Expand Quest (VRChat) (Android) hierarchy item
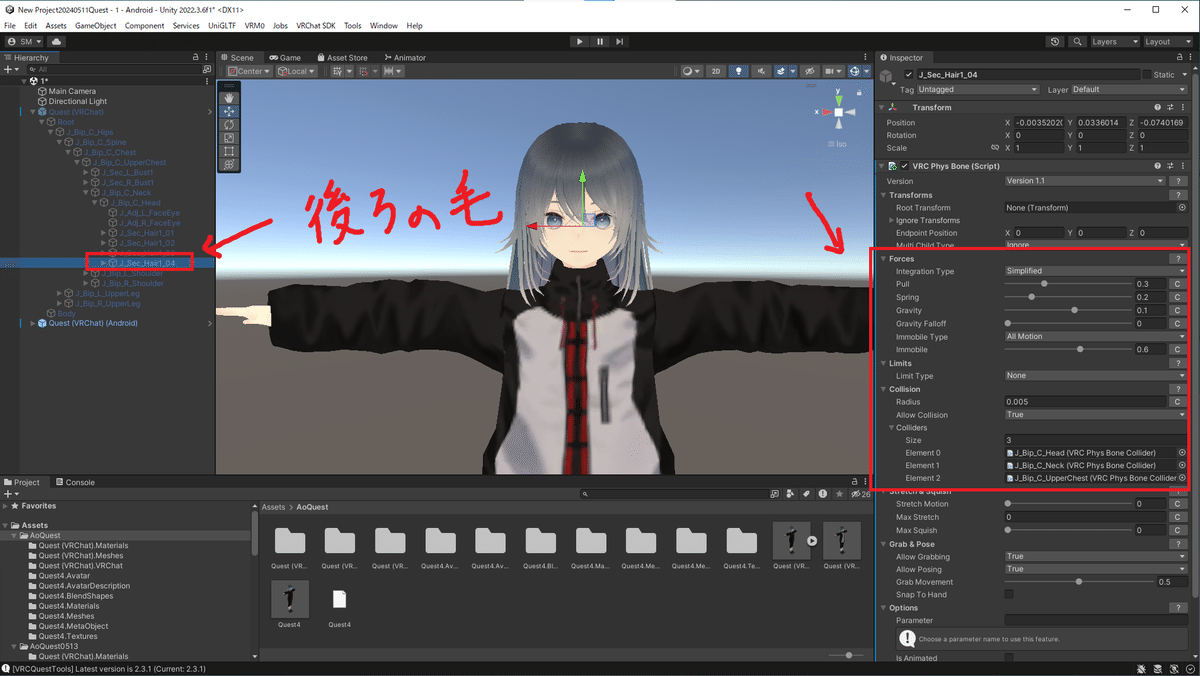Image resolution: width=1200 pixels, height=676 pixels. point(33,323)
